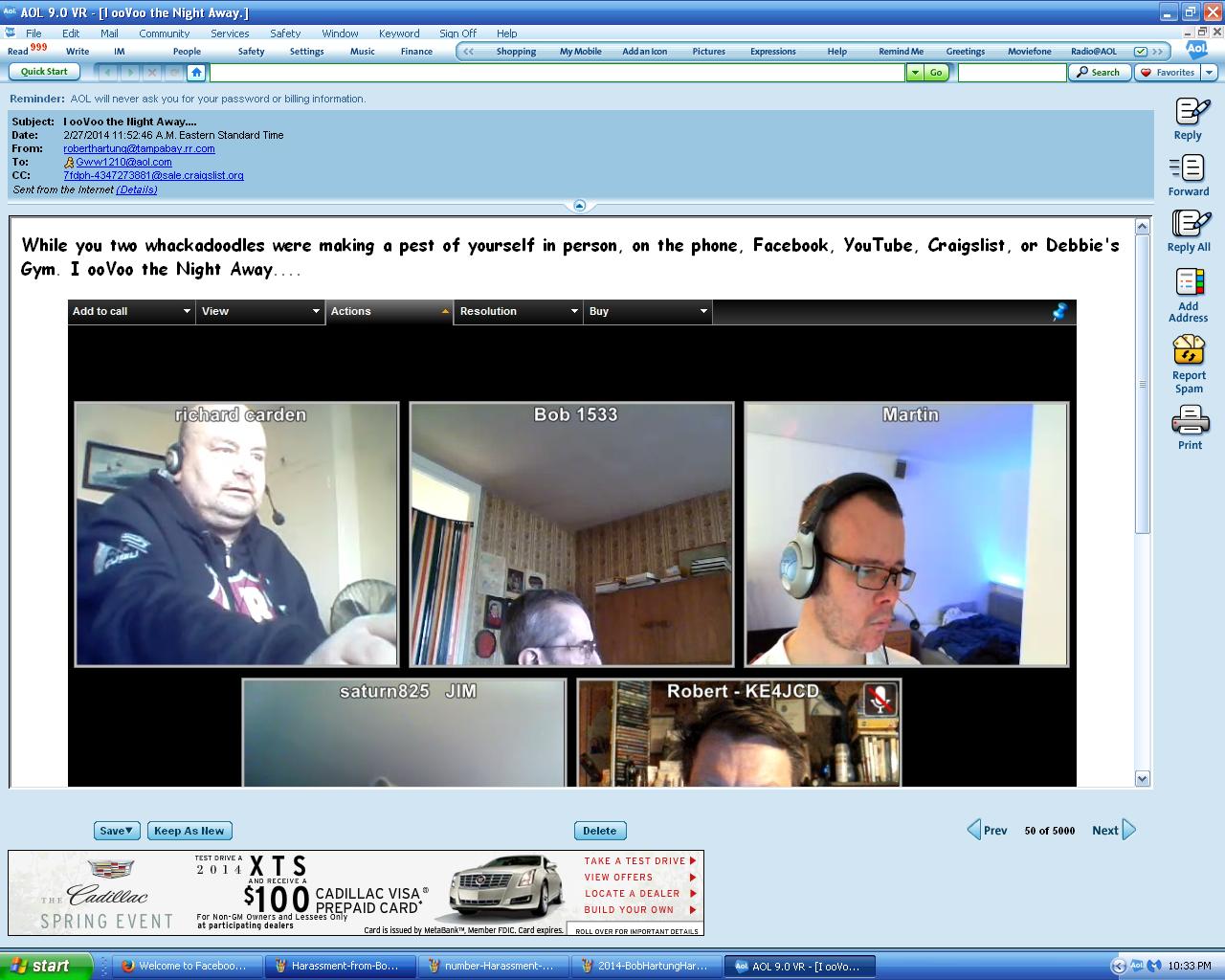Click the Forward icon
The width and height of the screenshot is (1225, 980).
pyautogui.click(x=1188, y=168)
